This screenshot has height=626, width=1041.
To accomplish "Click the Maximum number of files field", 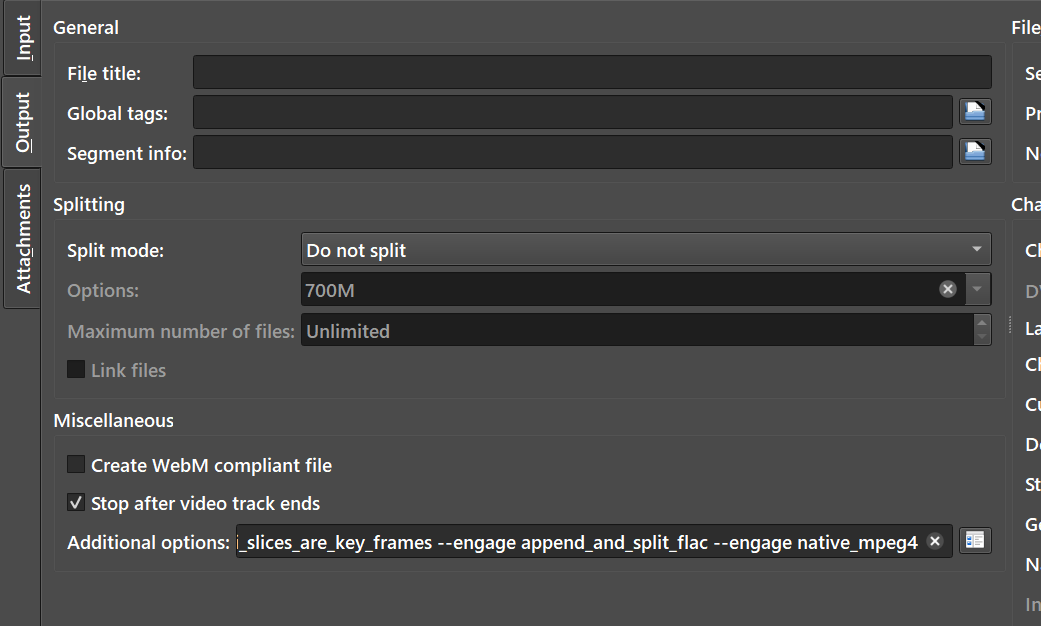I will point(636,330).
